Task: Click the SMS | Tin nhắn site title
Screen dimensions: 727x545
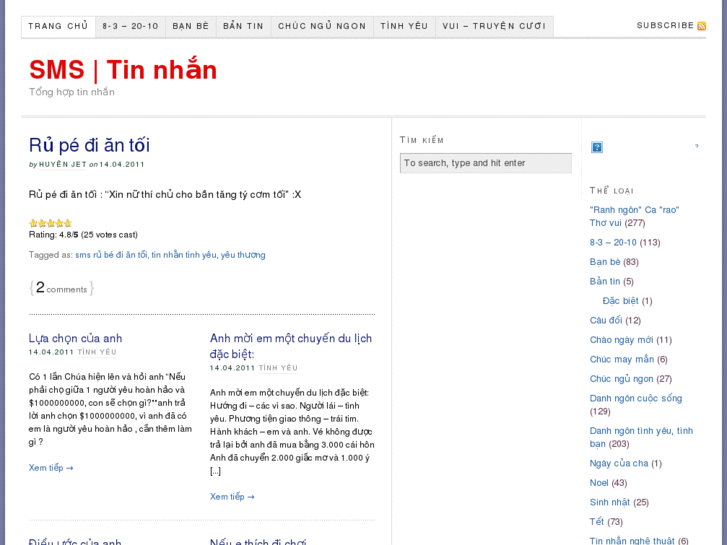Action: [x=123, y=70]
